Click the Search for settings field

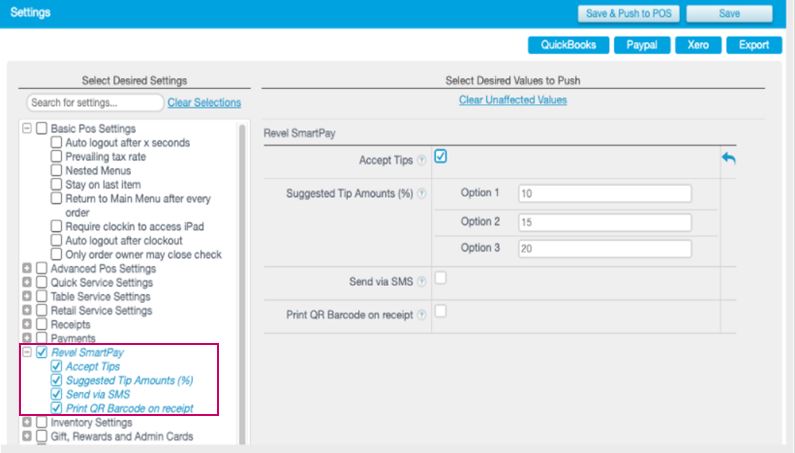(x=95, y=103)
